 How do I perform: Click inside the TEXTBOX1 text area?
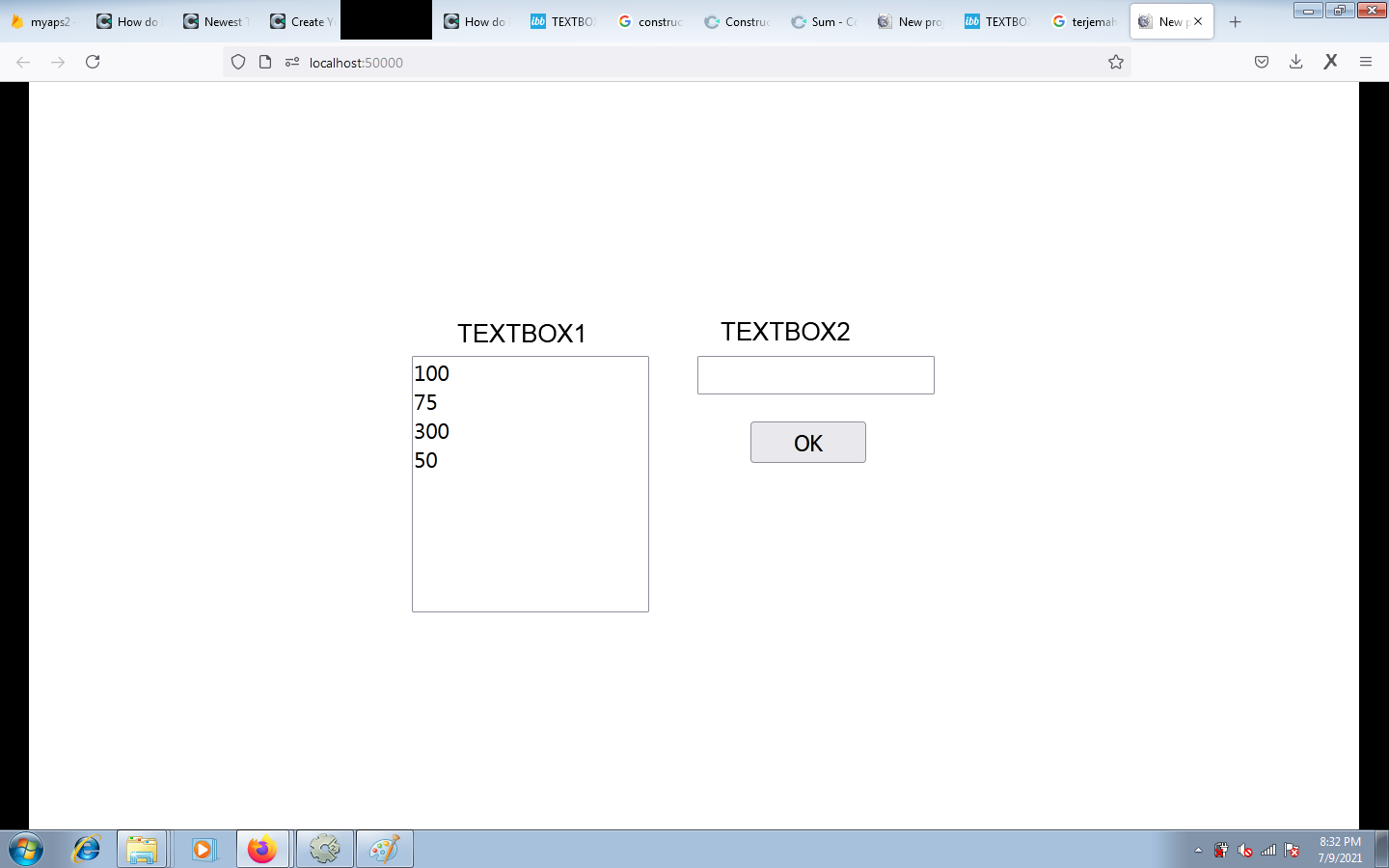(x=531, y=484)
